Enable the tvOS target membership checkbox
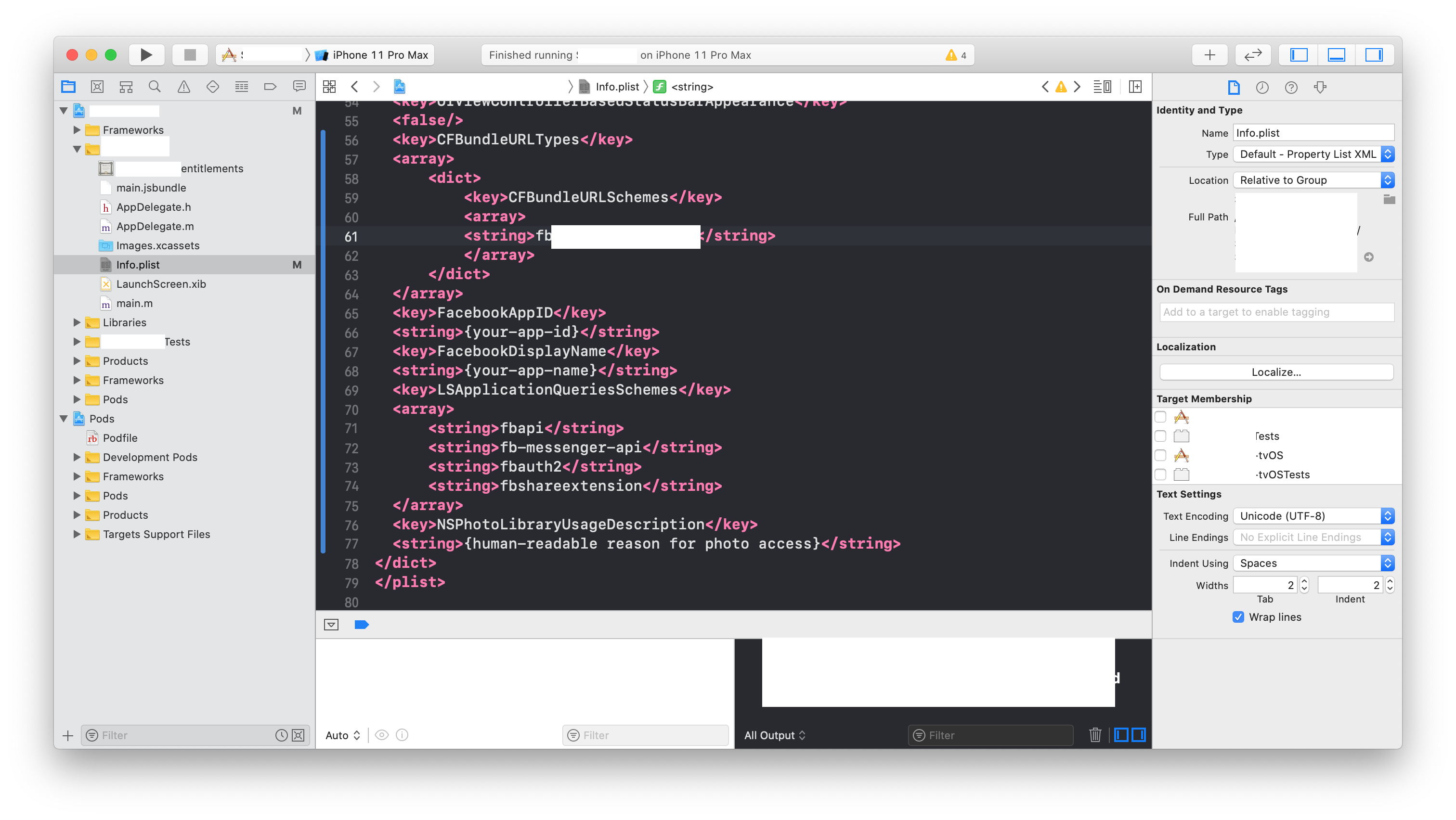1456x820 pixels. [x=1160, y=455]
